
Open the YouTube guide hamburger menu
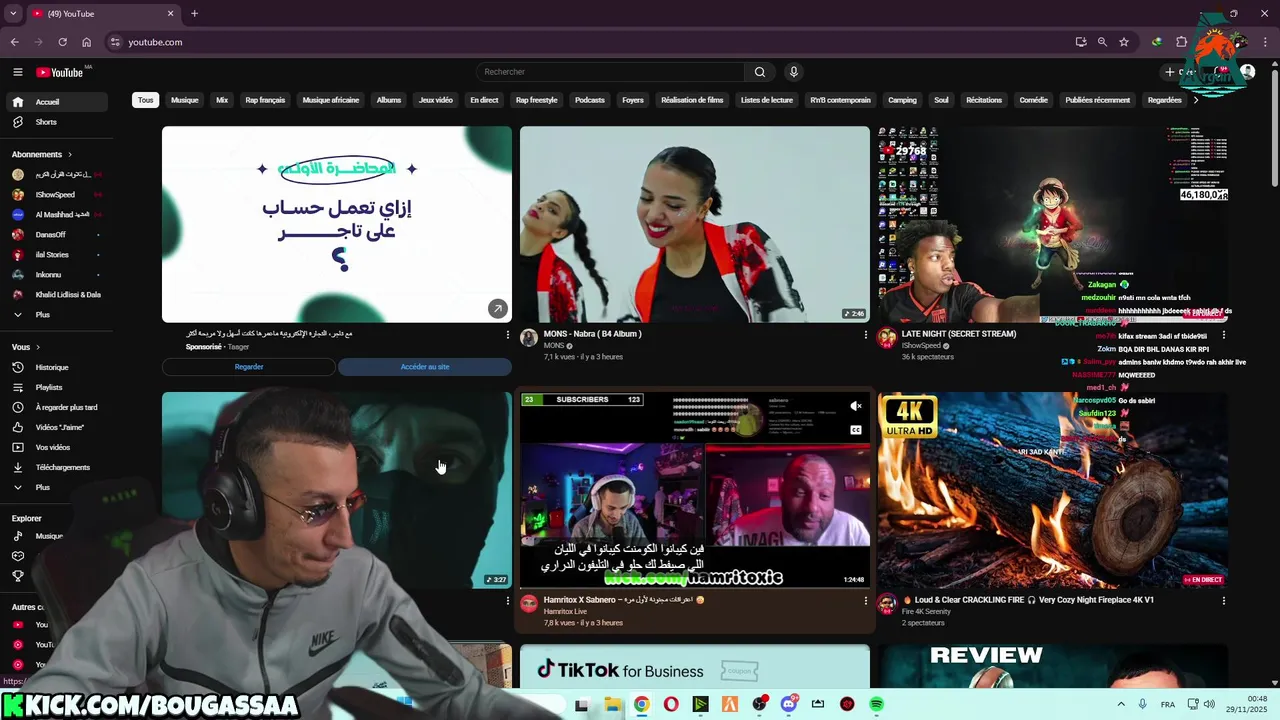[x=17, y=72]
